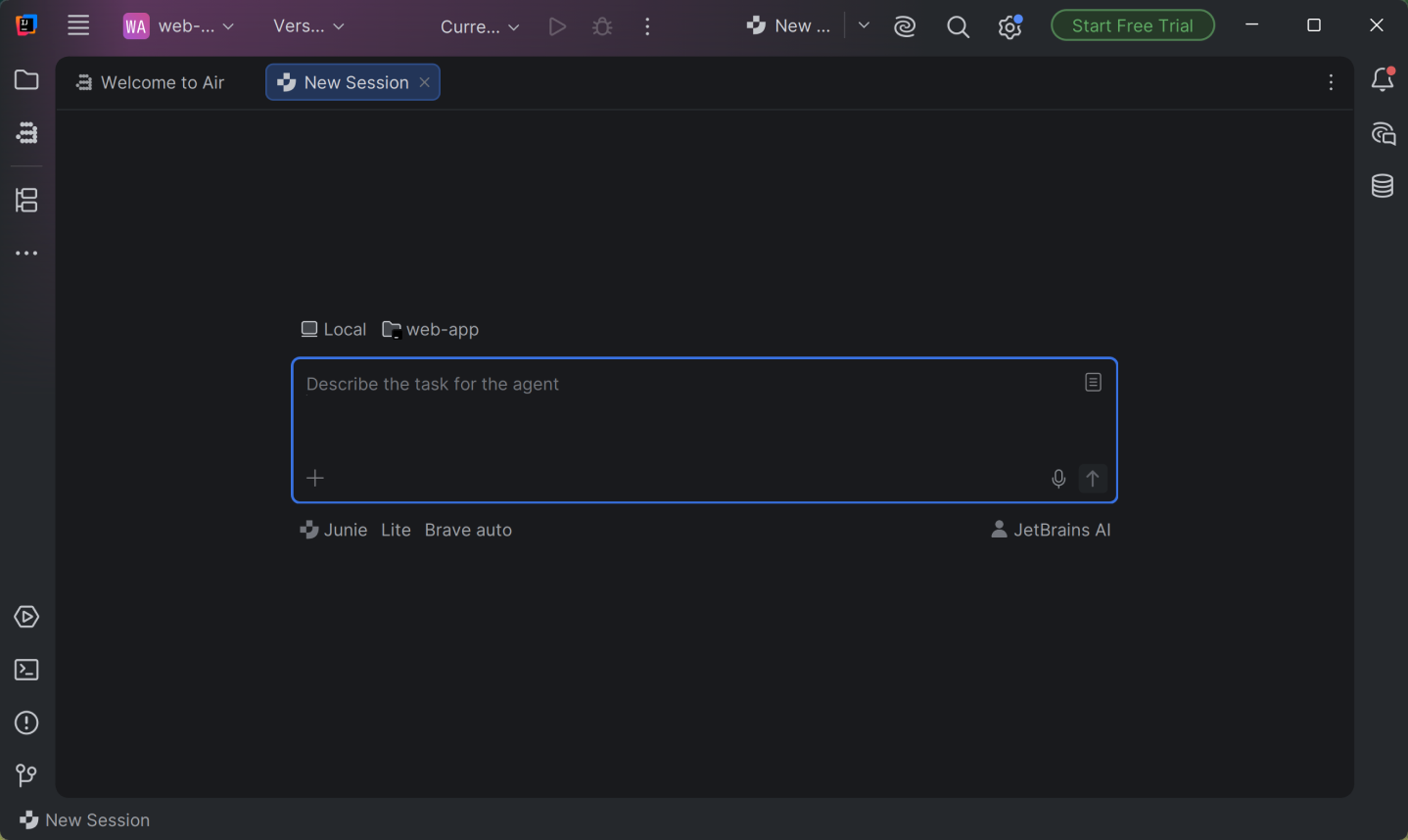Switch to Welcome to Air tab
Viewport: 1408px width, 840px height.
coord(151,82)
